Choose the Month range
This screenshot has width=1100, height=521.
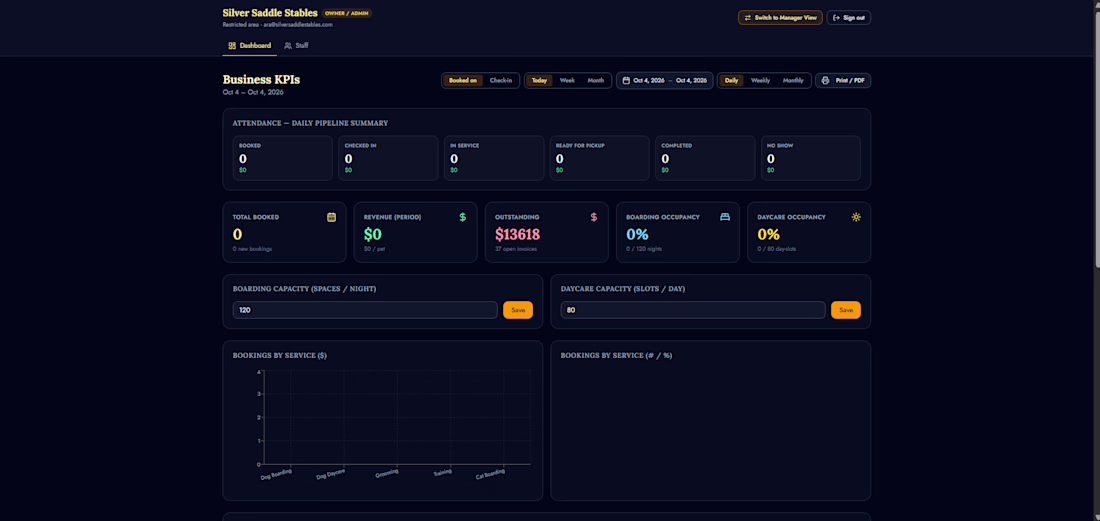tap(596, 81)
